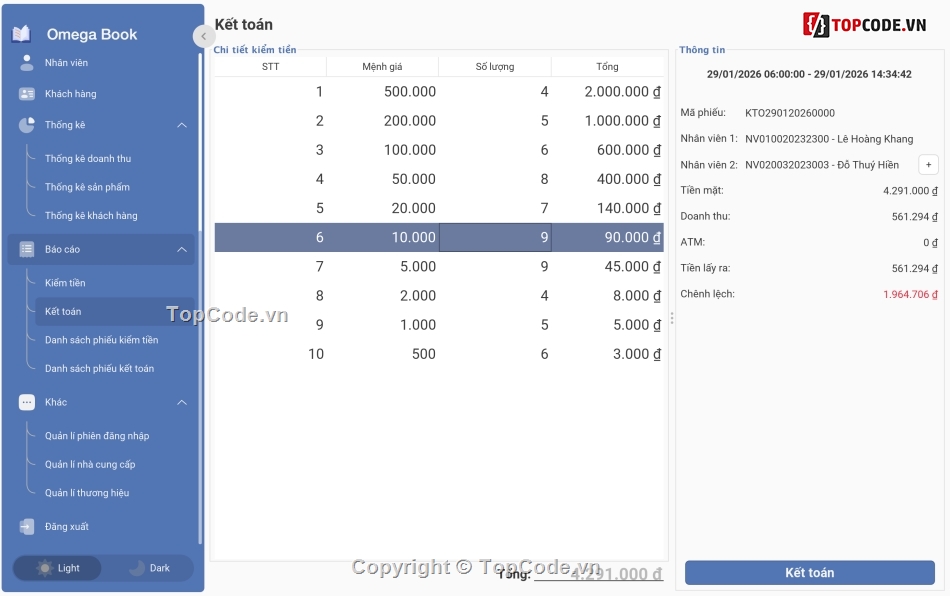The width and height of the screenshot is (950, 596).
Task: Open the Nhân viên menu item
Action: (x=101, y=62)
